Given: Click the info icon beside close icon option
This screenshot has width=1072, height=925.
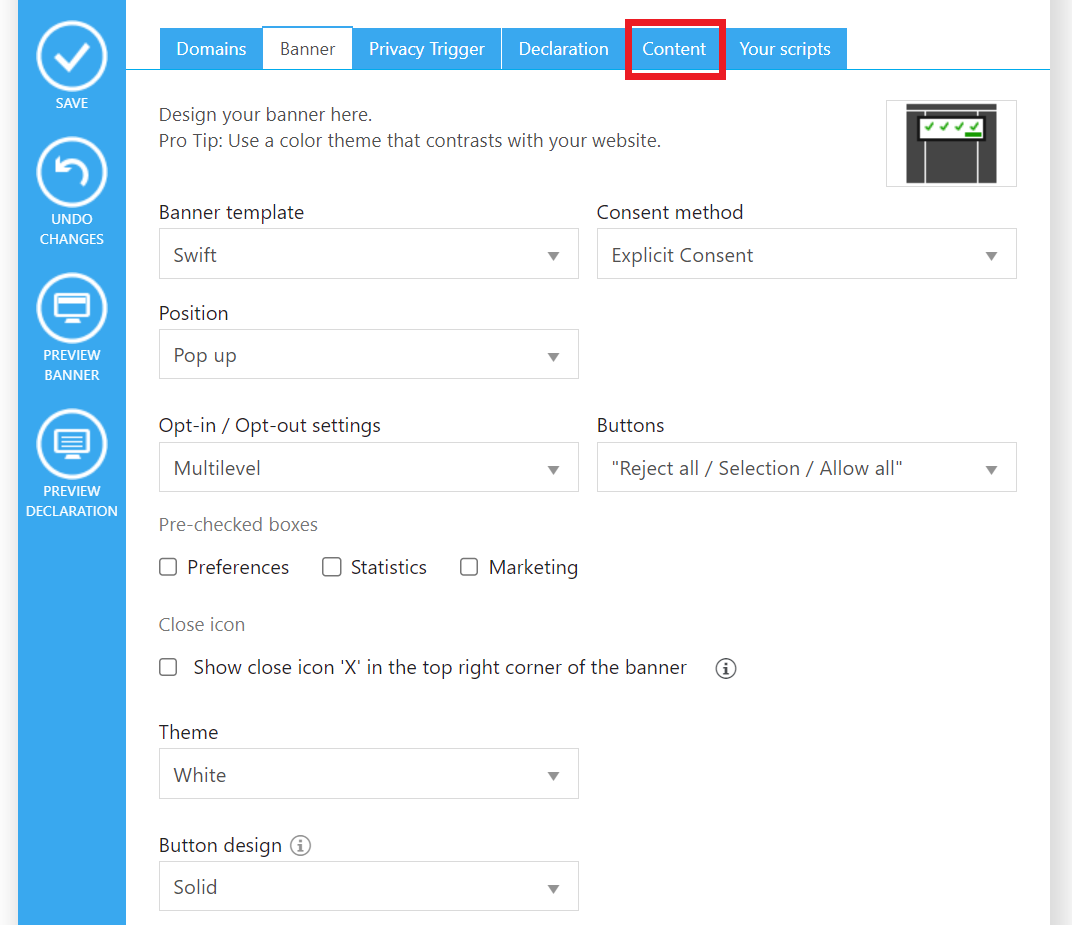Looking at the screenshot, I should [726, 668].
